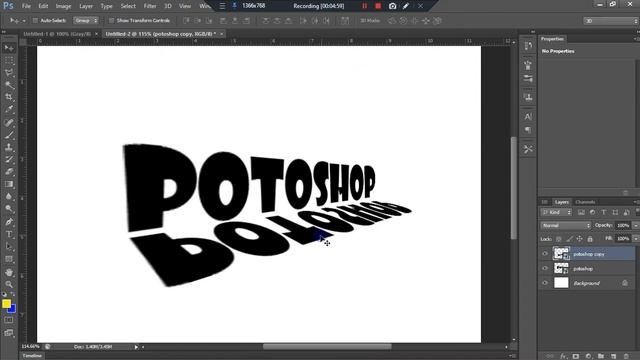640x360 pixels.
Task: Set blue background color swatch
Action: click(x=13, y=309)
